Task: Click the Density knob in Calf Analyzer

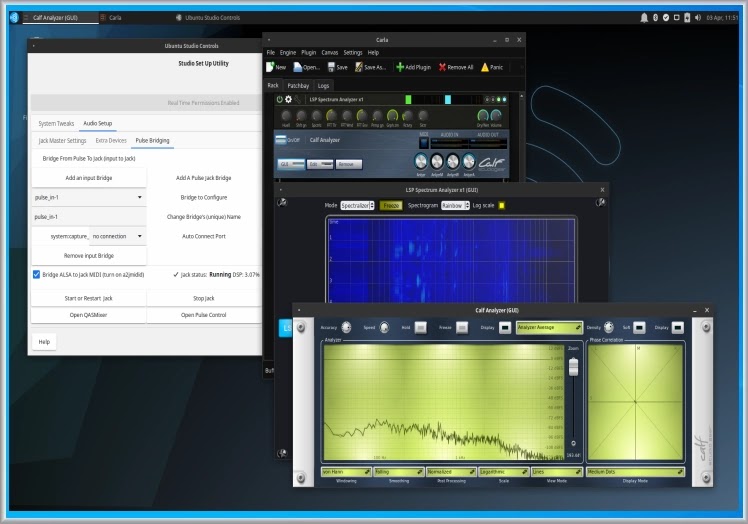Action: pos(609,327)
